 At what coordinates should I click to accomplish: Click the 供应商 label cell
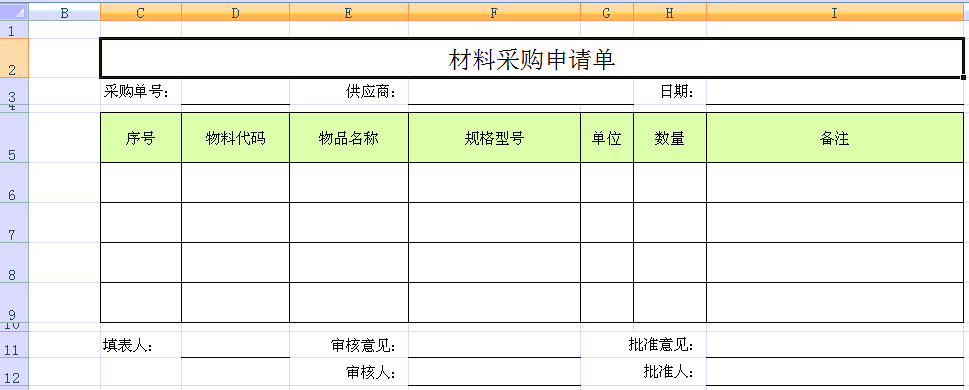[x=349, y=91]
